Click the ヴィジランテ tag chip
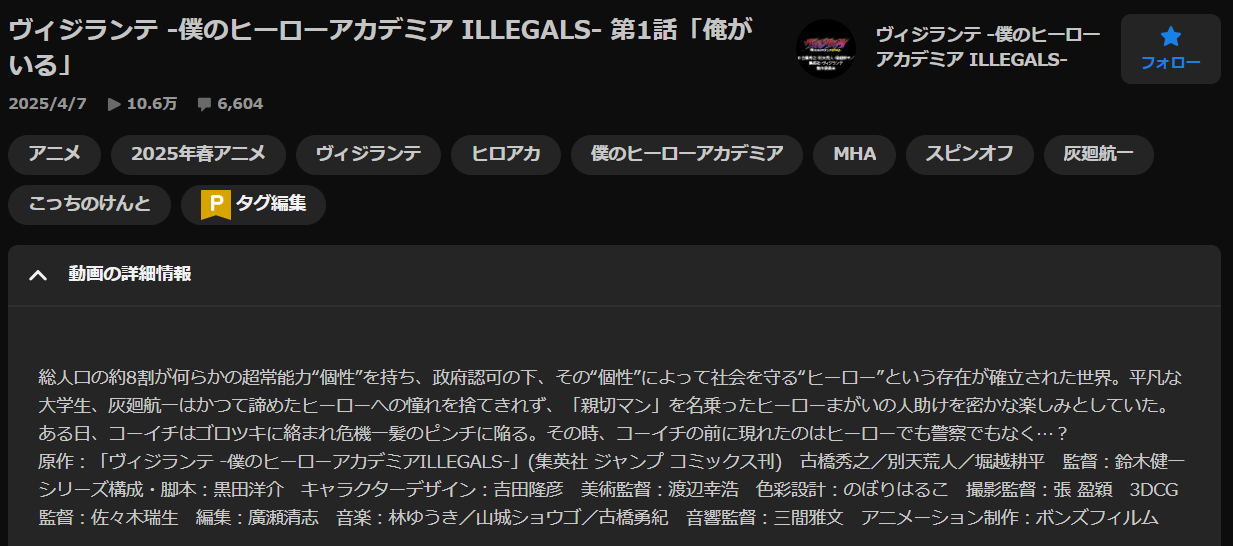 pyautogui.click(x=368, y=154)
